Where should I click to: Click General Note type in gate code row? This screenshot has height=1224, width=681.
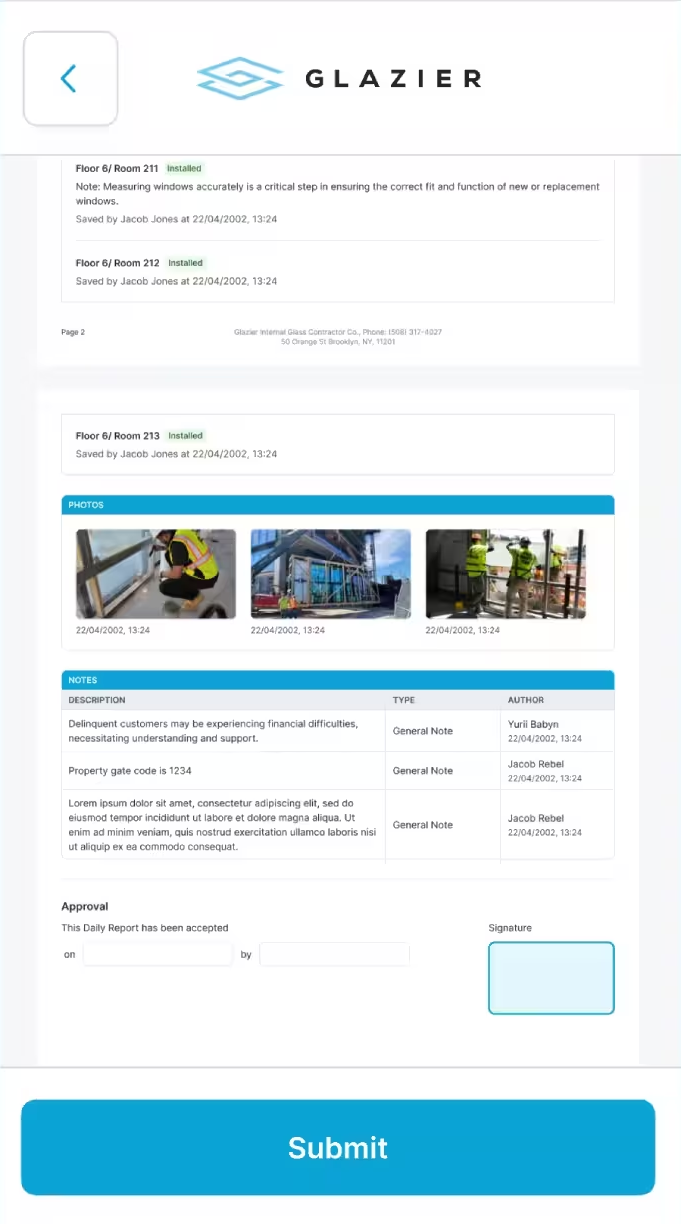[423, 771]
